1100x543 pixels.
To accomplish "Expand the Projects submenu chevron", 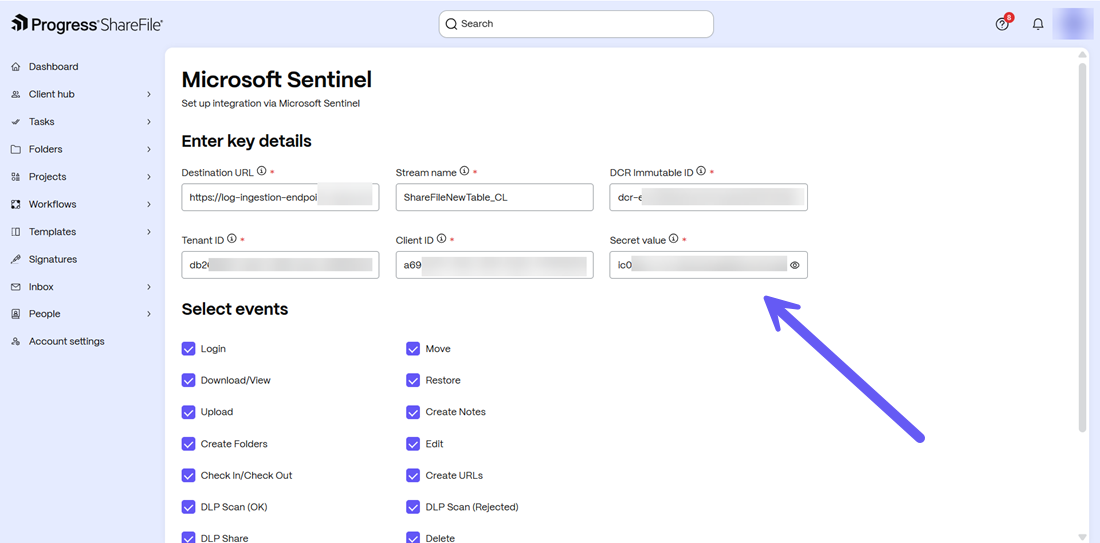I will tap(149, 177).
